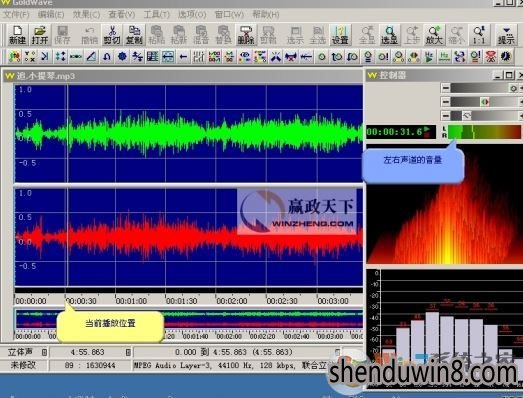This screenshot has width=523, height=398.
Task: Click the red right channel waveform
Action: 188,238
